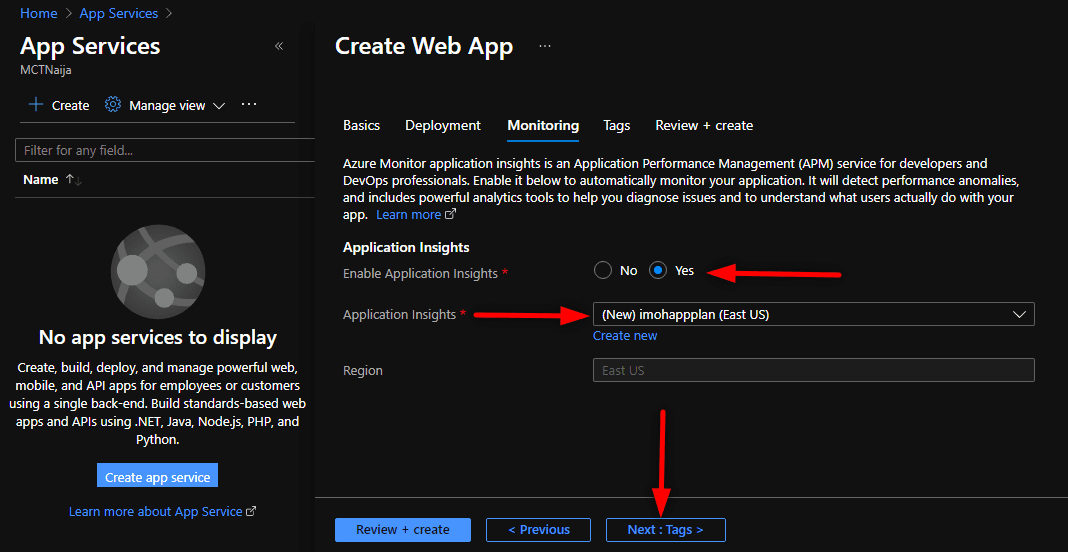Go to Review + create tab

(704, 125)
